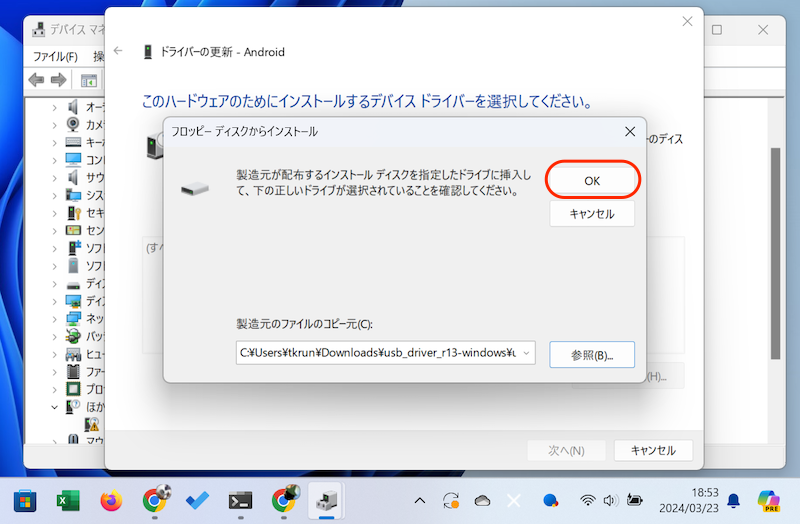
Task: Select the unknown device with warning icon
Action: [x=92, y=424]
